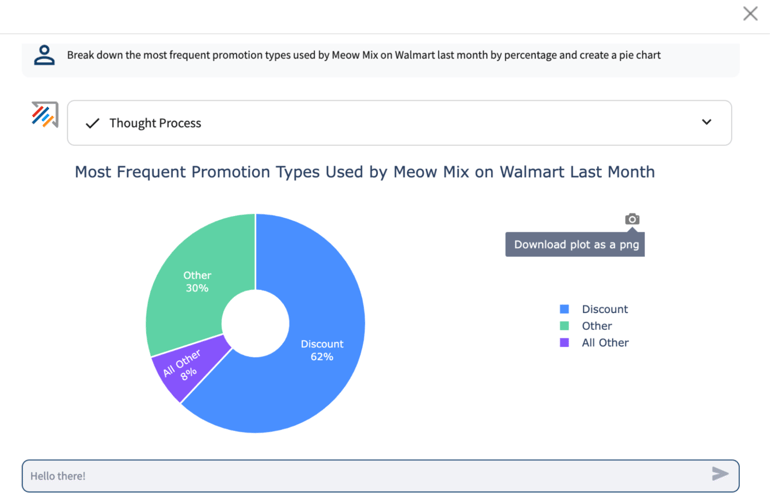
Task: Open the Thought Process panel label
Action: 155,123
